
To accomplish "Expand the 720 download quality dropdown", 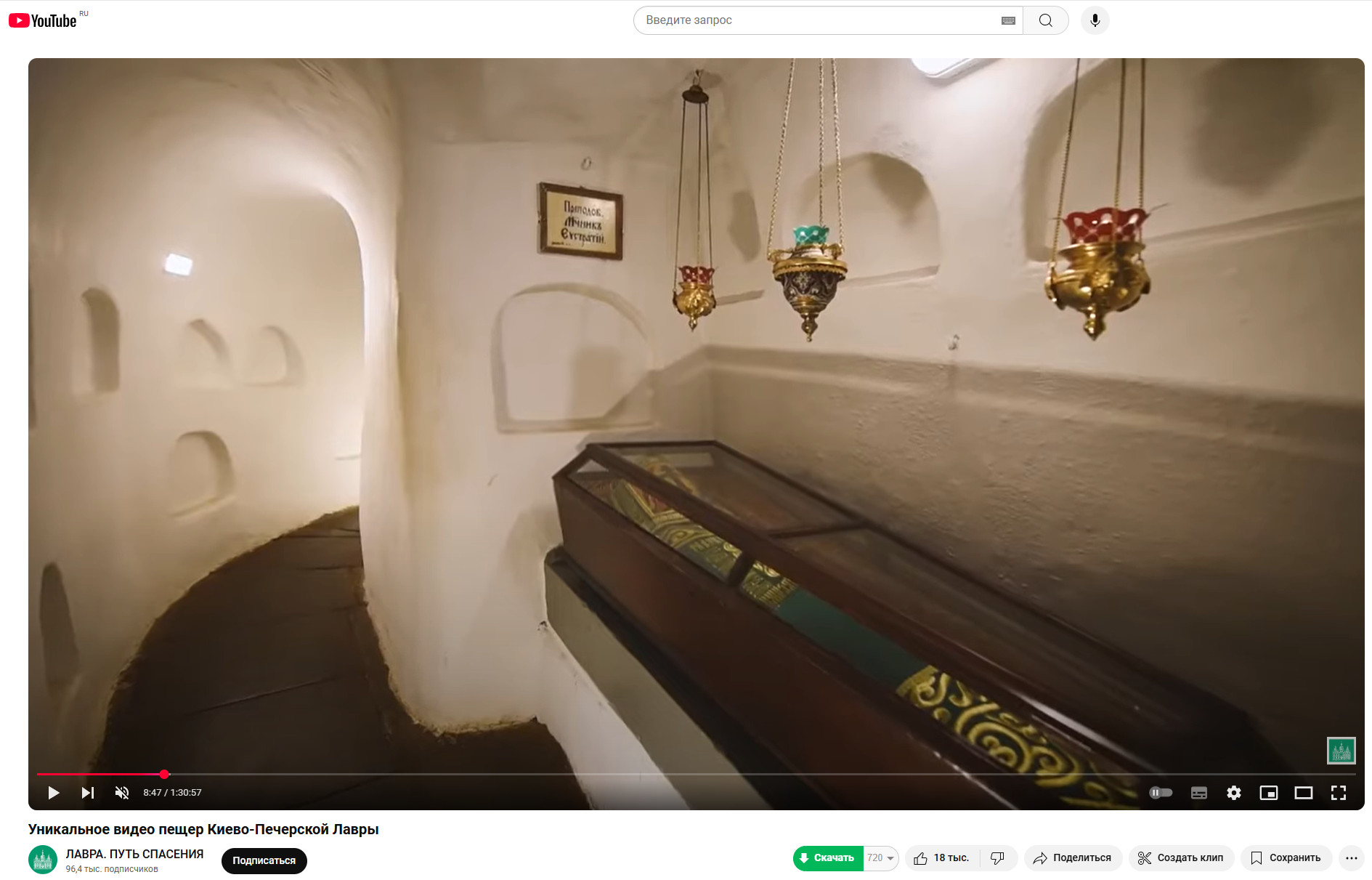I will coord(881,858).
